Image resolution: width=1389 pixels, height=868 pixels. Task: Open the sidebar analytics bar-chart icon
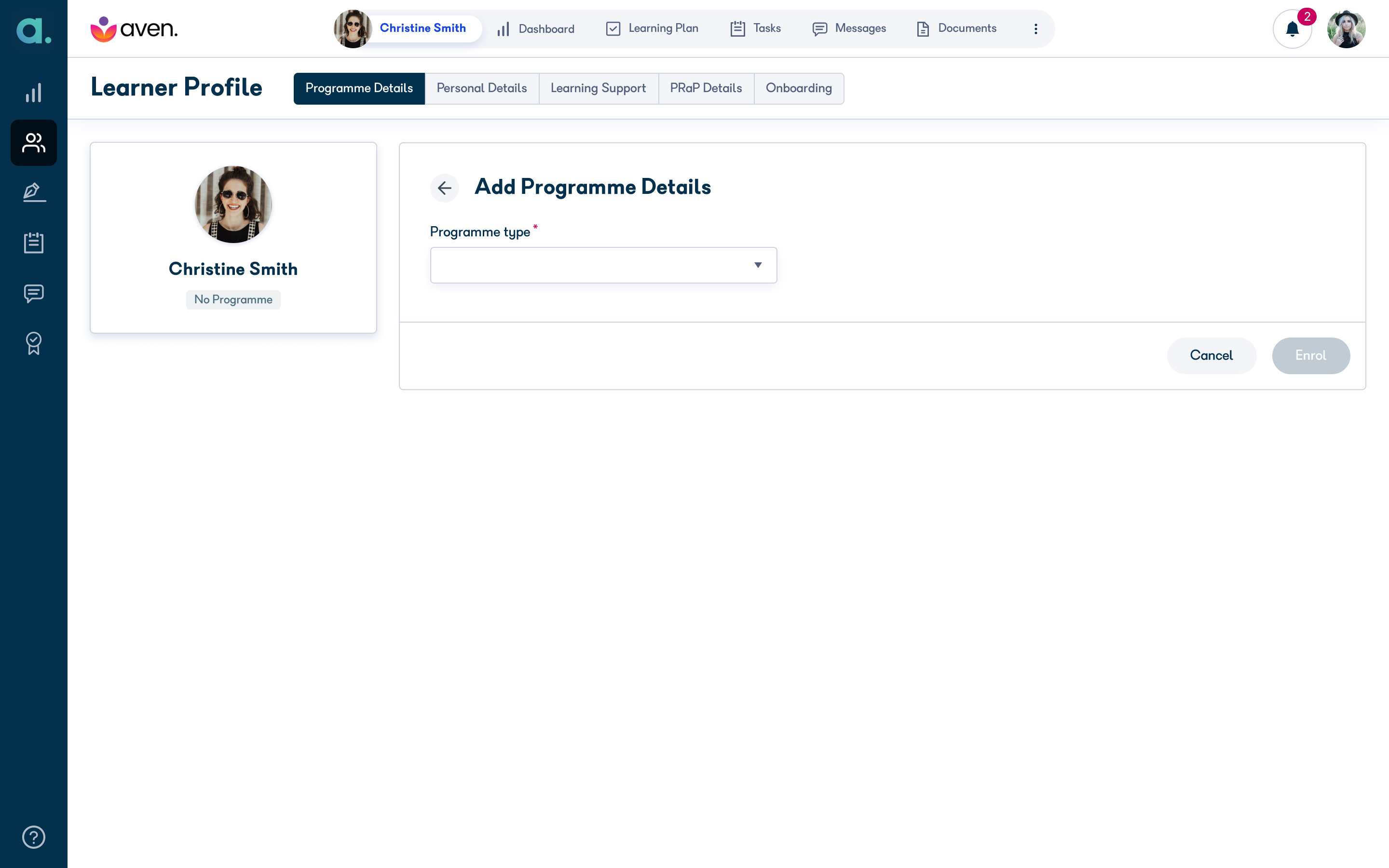pyautogui.click(x=33, y=93)
